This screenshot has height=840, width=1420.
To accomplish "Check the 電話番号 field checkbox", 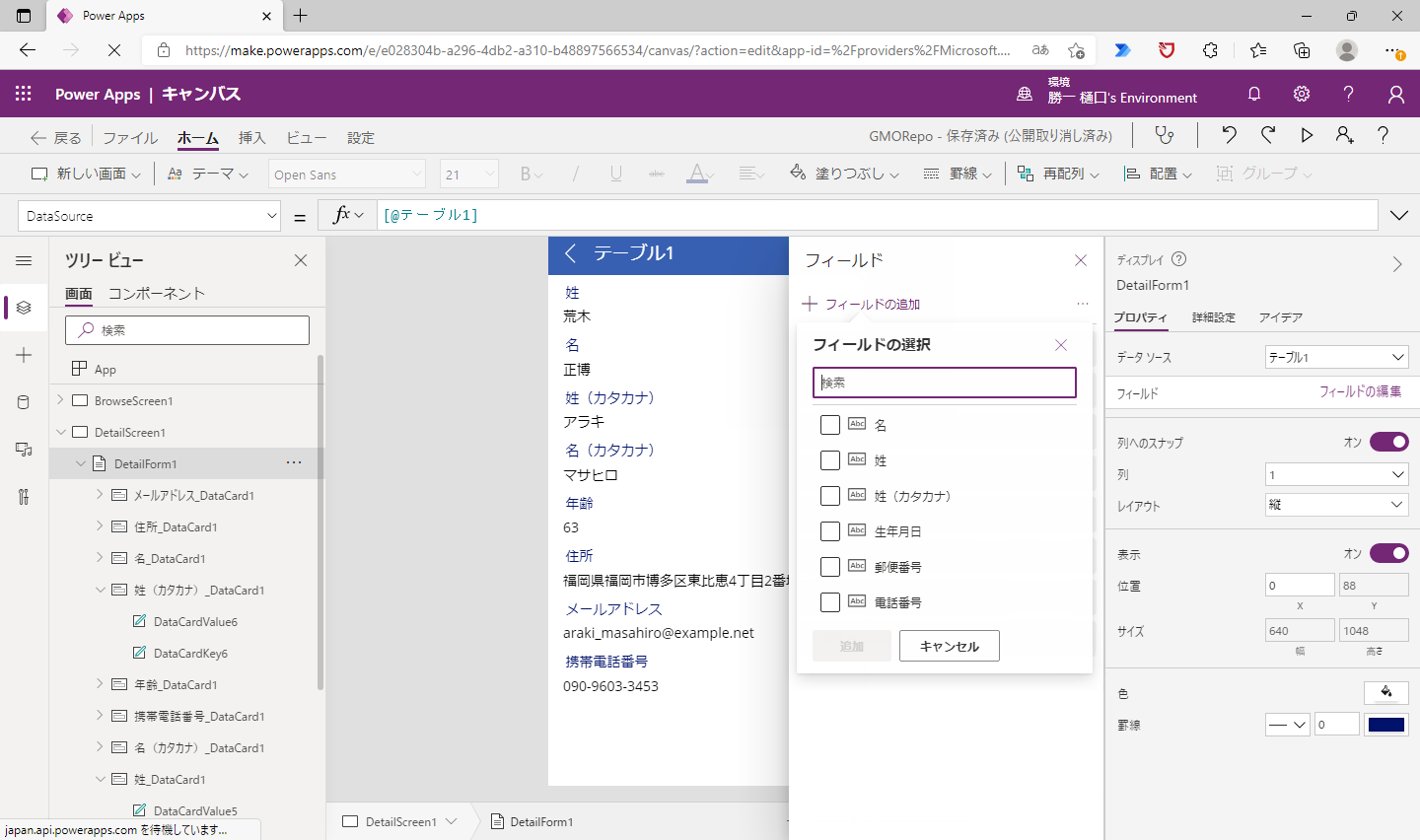I will [x=830, y=602].
